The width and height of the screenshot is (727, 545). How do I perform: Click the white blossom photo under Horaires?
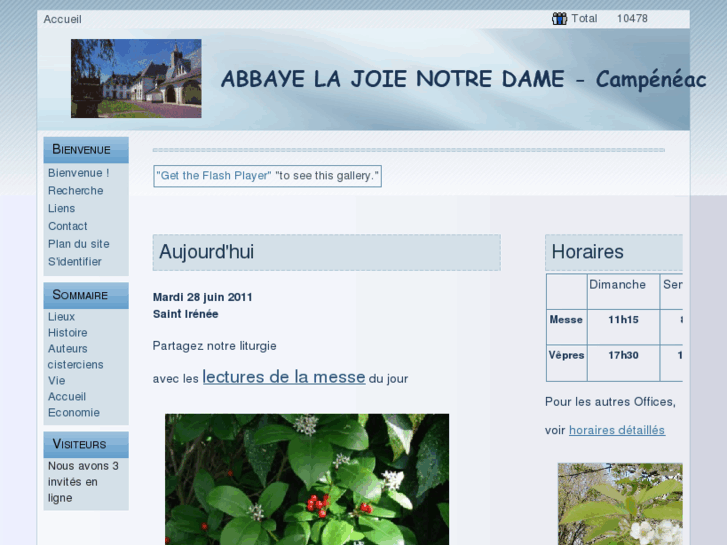tap(620, 504)
